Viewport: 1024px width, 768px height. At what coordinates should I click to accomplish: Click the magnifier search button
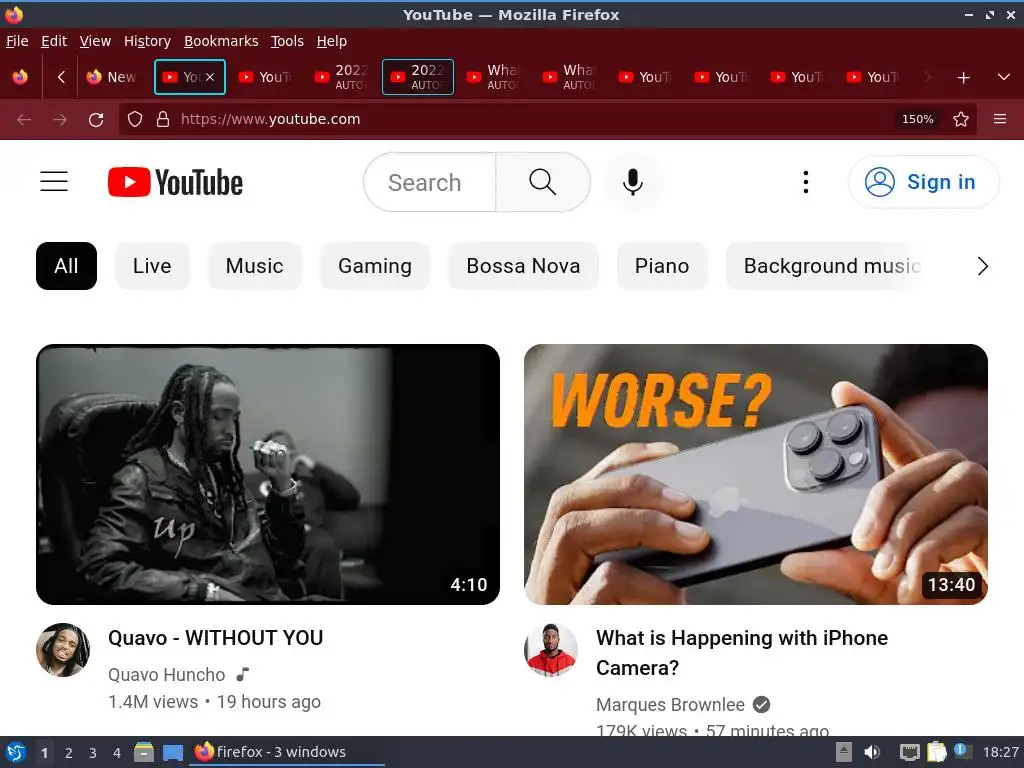(x=543, y=182)
